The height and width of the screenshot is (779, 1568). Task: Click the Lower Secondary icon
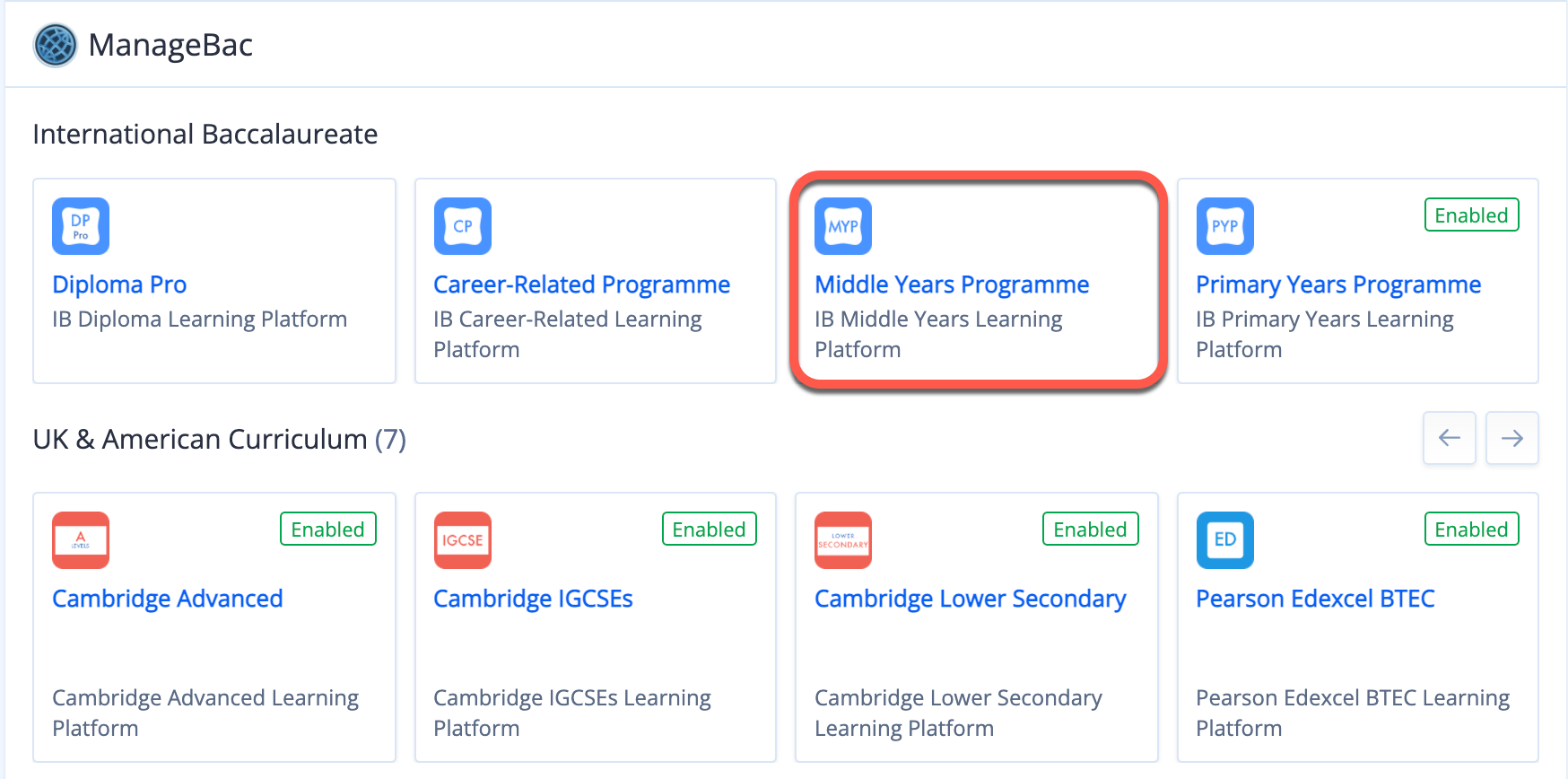(x=843, y=540)
